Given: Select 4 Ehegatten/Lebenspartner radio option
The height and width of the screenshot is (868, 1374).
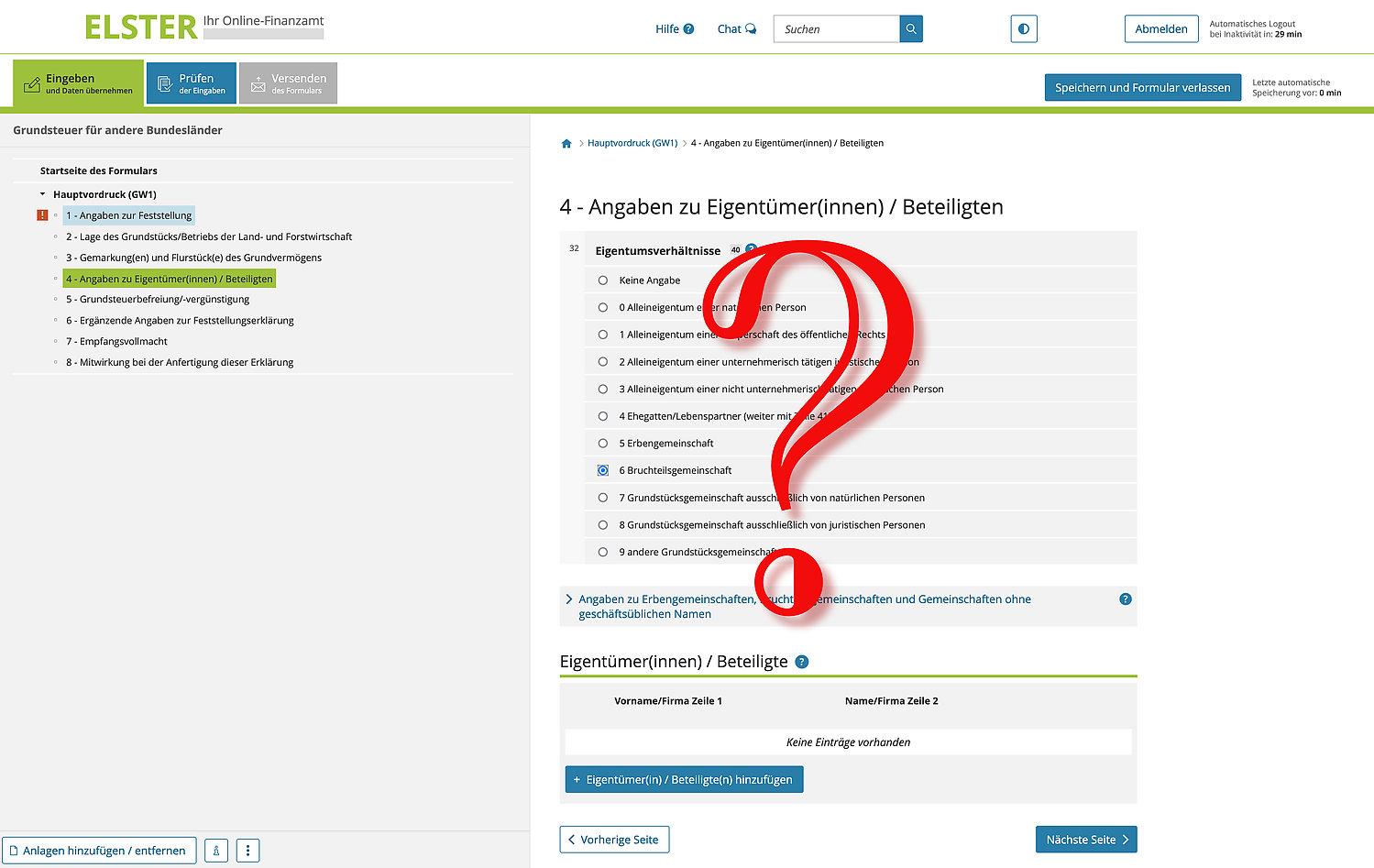Looking at the screenshot, I should click(x=603, y=416).
